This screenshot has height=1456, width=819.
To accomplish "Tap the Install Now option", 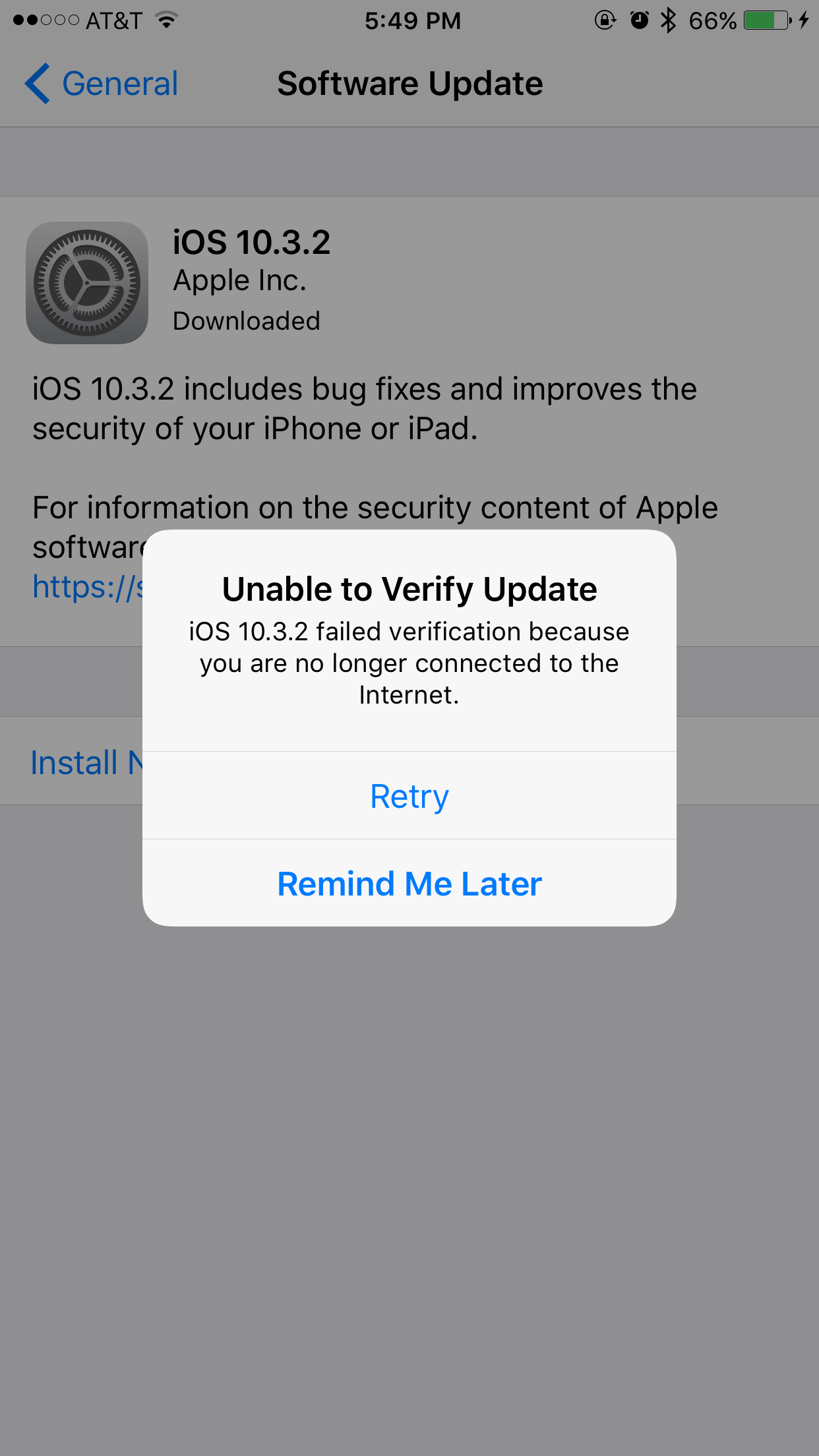I will click(86, 762).
